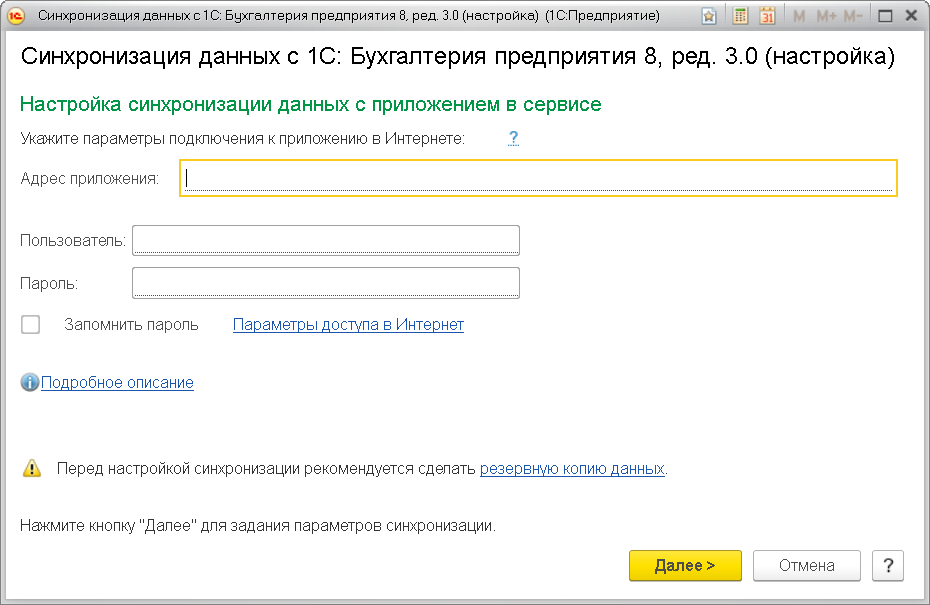Screen dimensions: 930x605
Task: Close the synchronization settings window
Action: tap(912, 16)
